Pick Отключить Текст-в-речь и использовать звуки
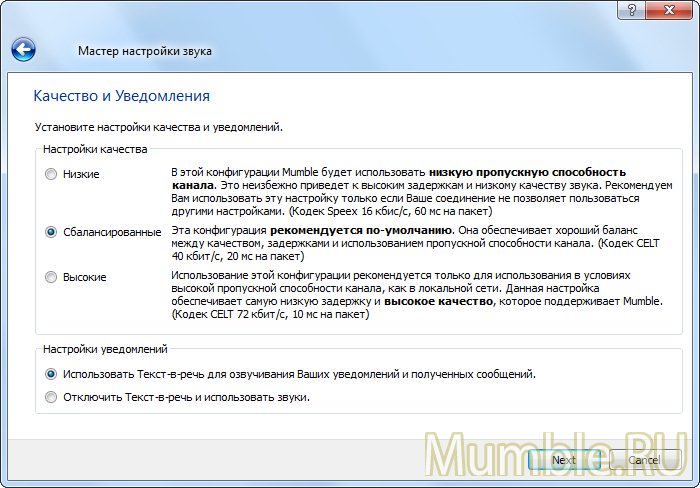Screen dimensions: 700x488 click(52, 397)
